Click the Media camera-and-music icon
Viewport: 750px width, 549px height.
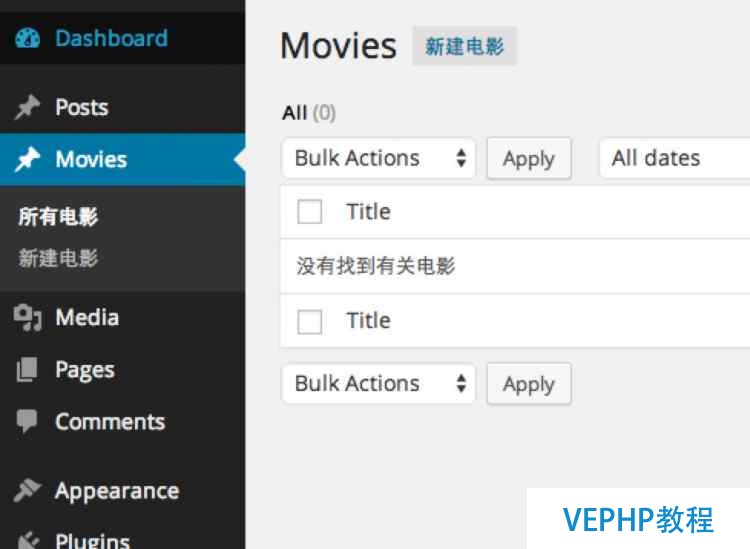[27, 318]
